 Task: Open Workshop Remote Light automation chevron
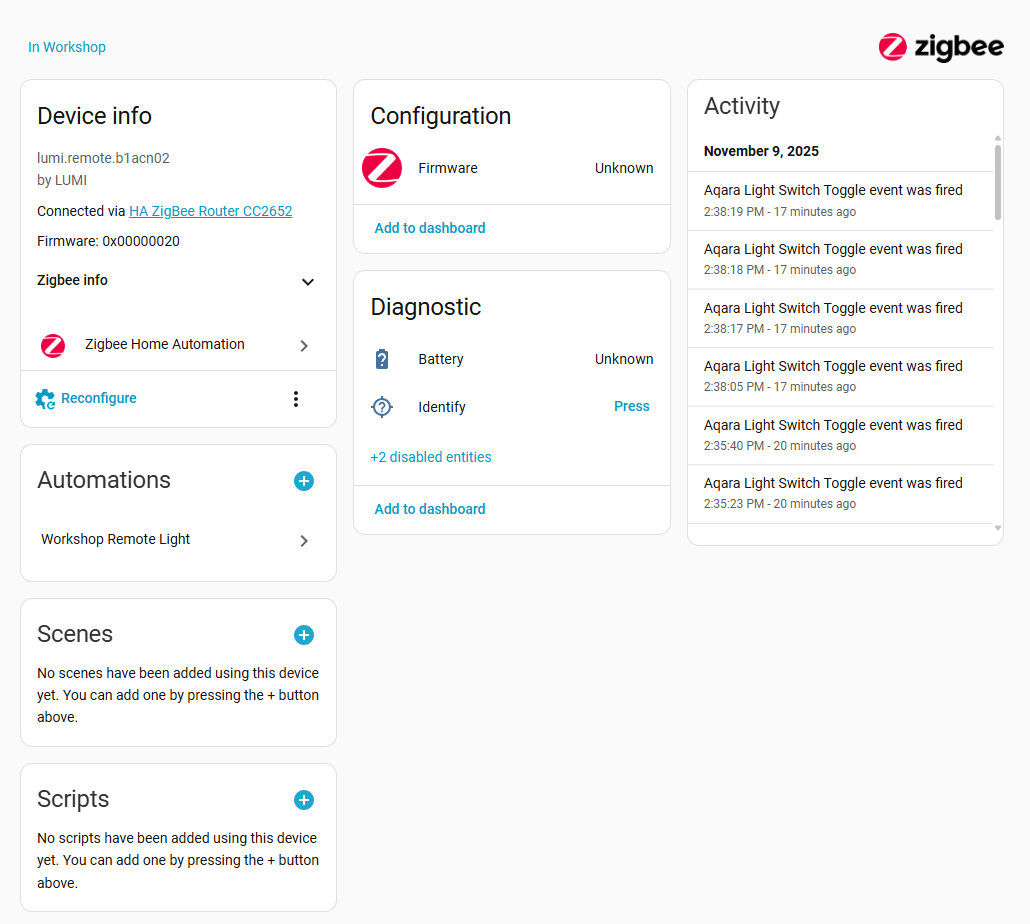pos(304,541)
